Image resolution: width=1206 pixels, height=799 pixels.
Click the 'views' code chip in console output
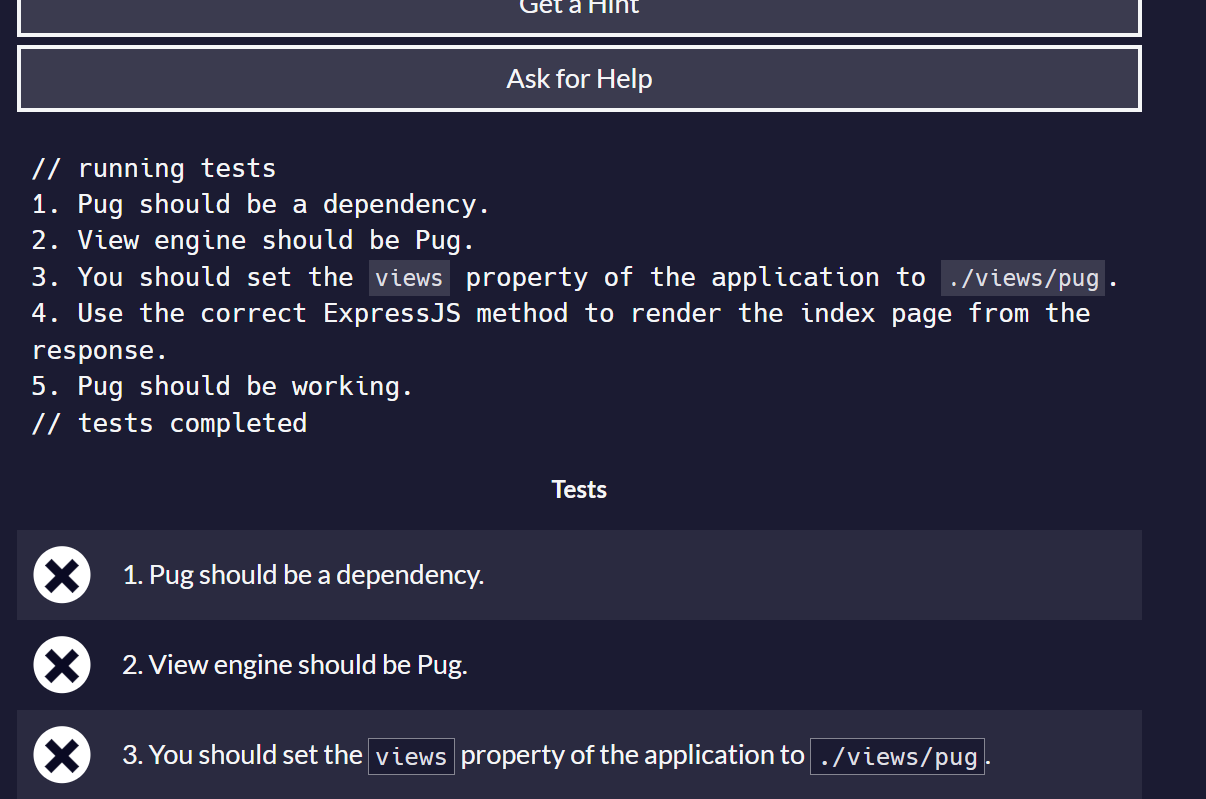(409, 278)
